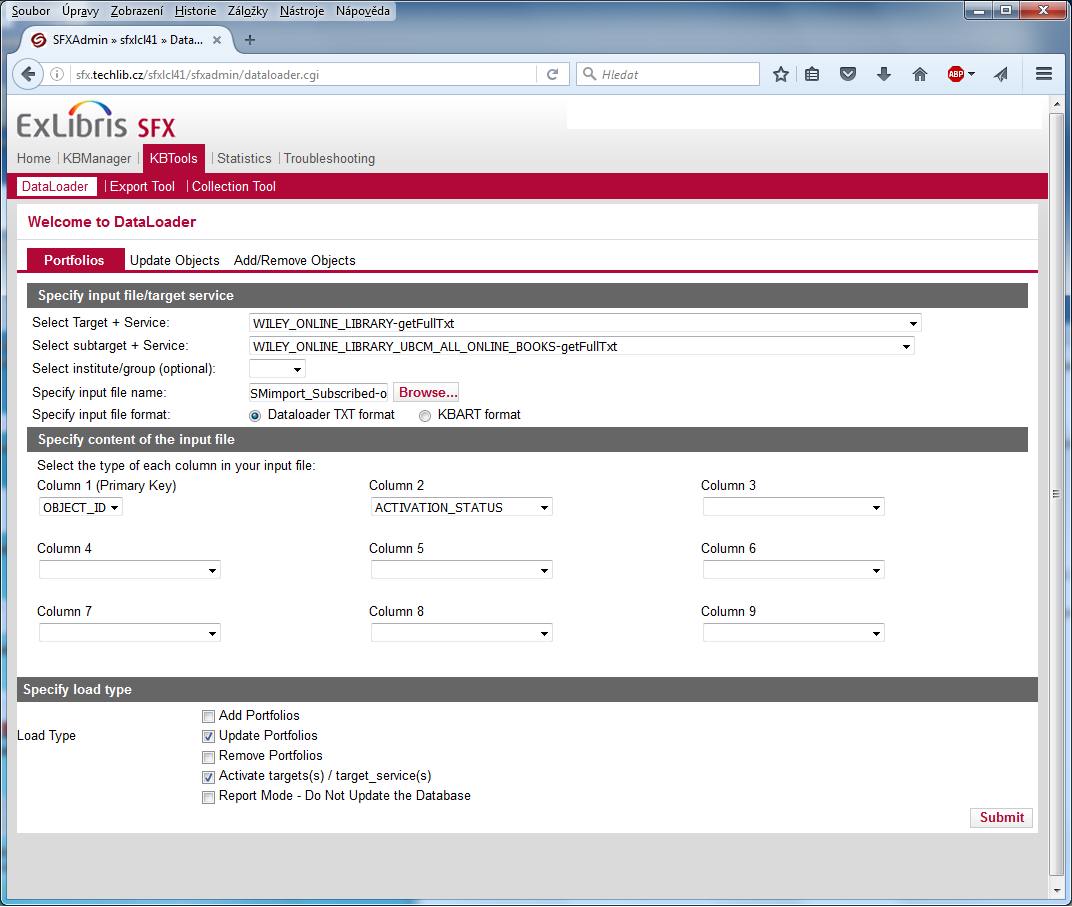Switch to the Add/Remove Objects tab
The image size is (1072, 907).
[295, 260]
